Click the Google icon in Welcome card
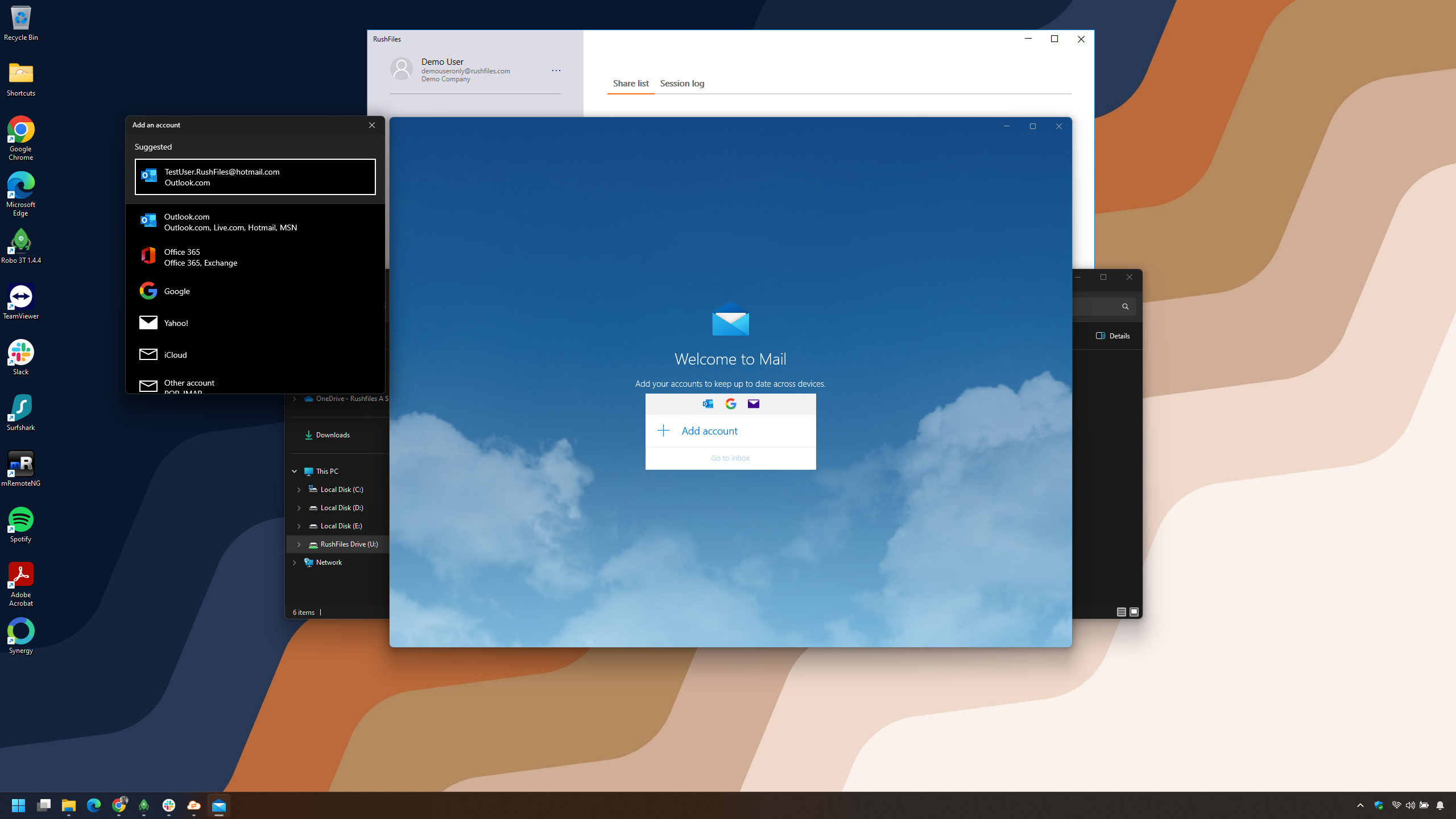This screenshot has width=1456, height=819. 731,404
